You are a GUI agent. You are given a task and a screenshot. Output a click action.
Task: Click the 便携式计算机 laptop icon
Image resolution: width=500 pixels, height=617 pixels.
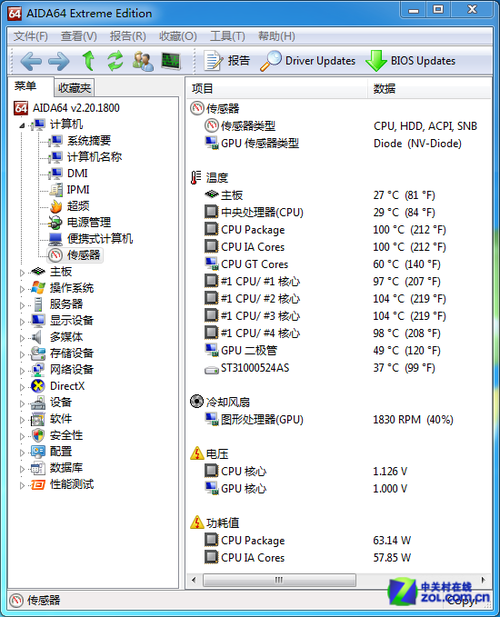[55, 239]
